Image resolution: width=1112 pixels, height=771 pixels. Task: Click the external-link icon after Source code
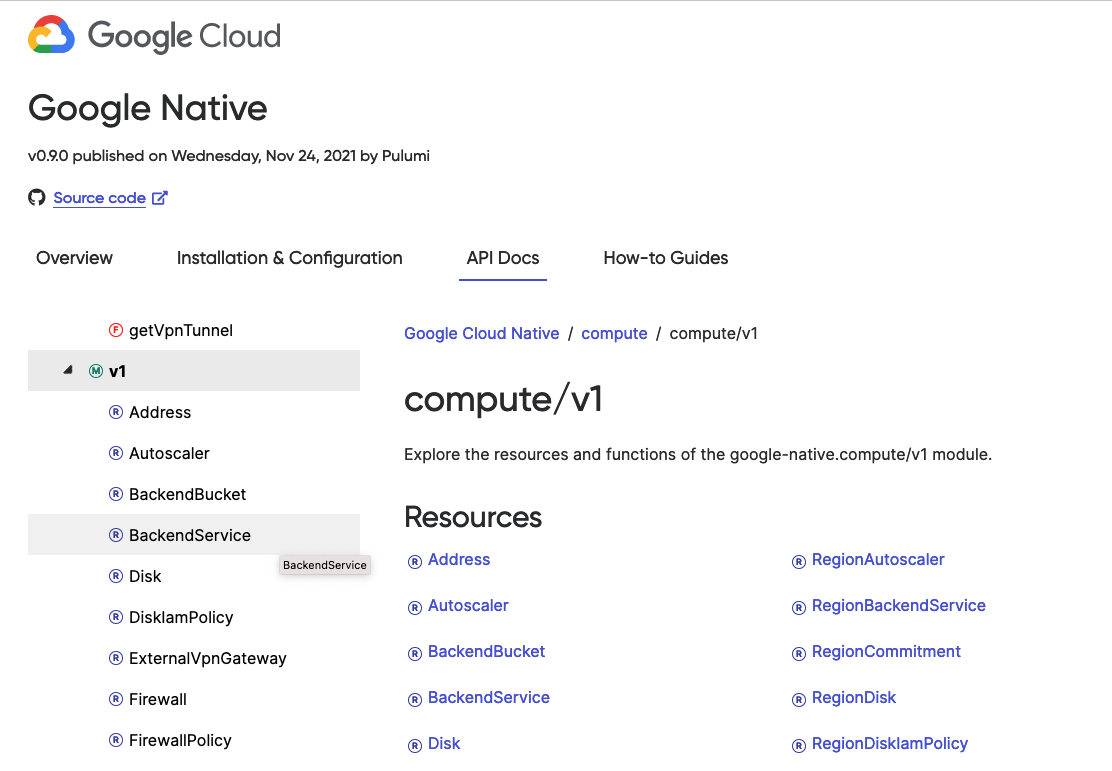pyautogui.click(x=159, y=197)
